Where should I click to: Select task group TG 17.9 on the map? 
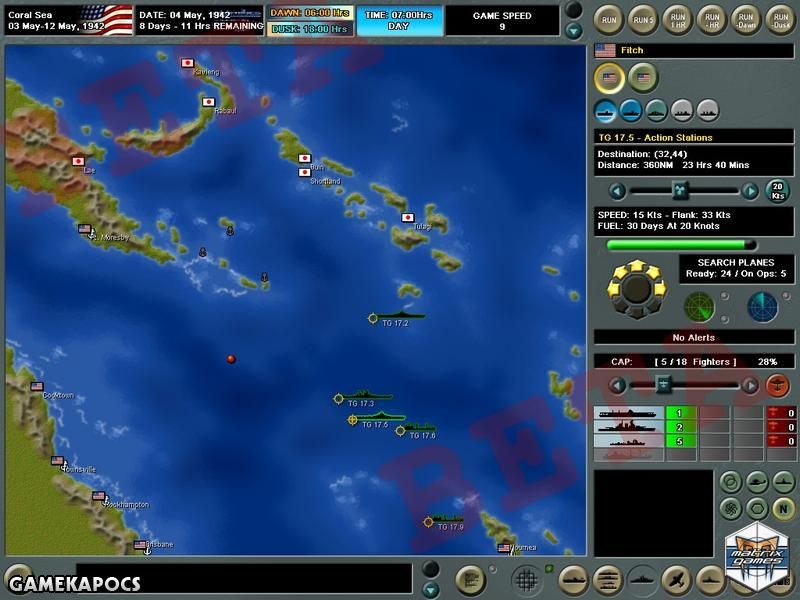coord(444,522)
